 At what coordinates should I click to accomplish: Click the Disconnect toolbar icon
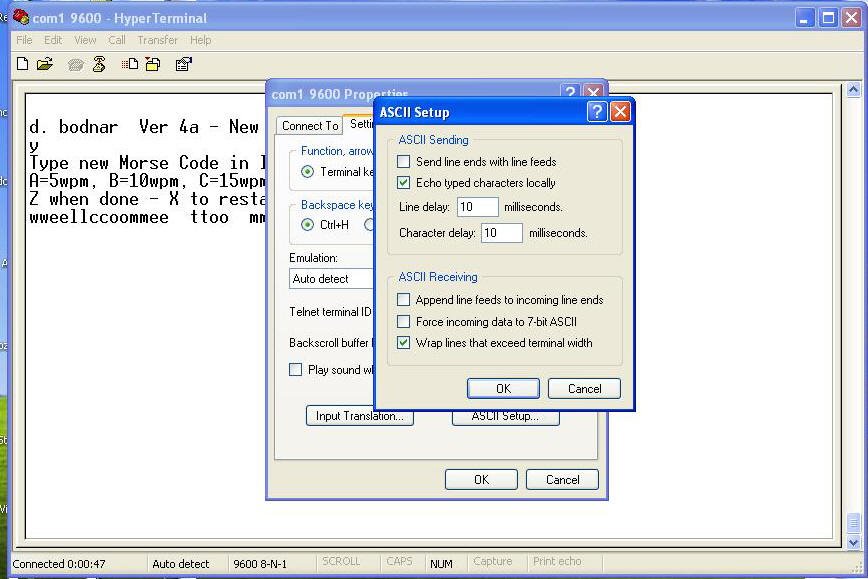(99, 64)
